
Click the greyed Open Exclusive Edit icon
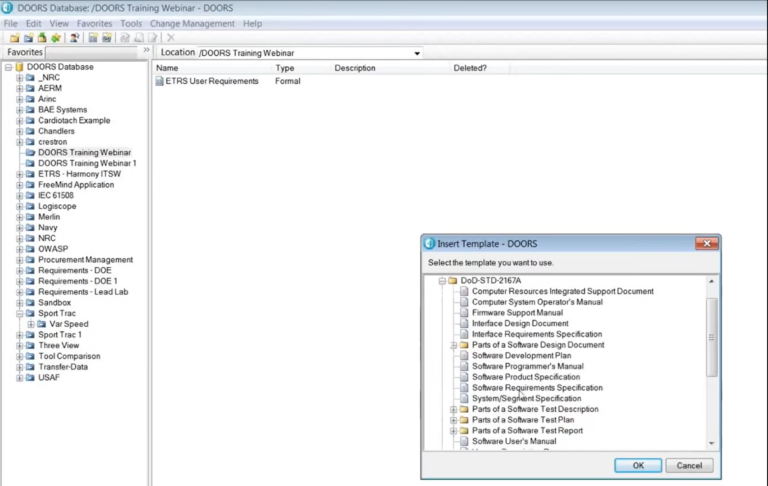[x=125, y=38]
